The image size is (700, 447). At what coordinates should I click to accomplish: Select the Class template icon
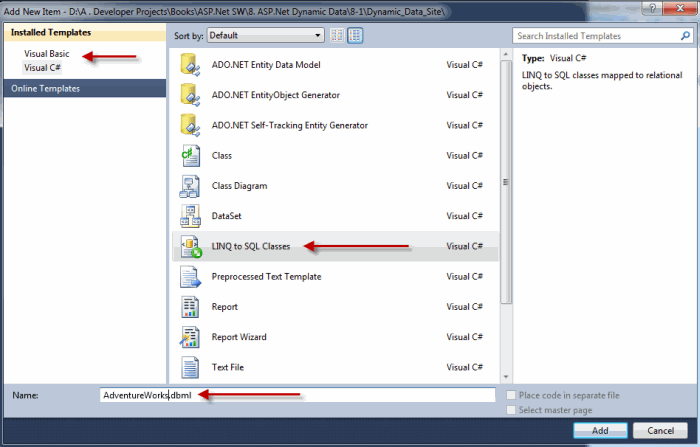click(190, 156)
